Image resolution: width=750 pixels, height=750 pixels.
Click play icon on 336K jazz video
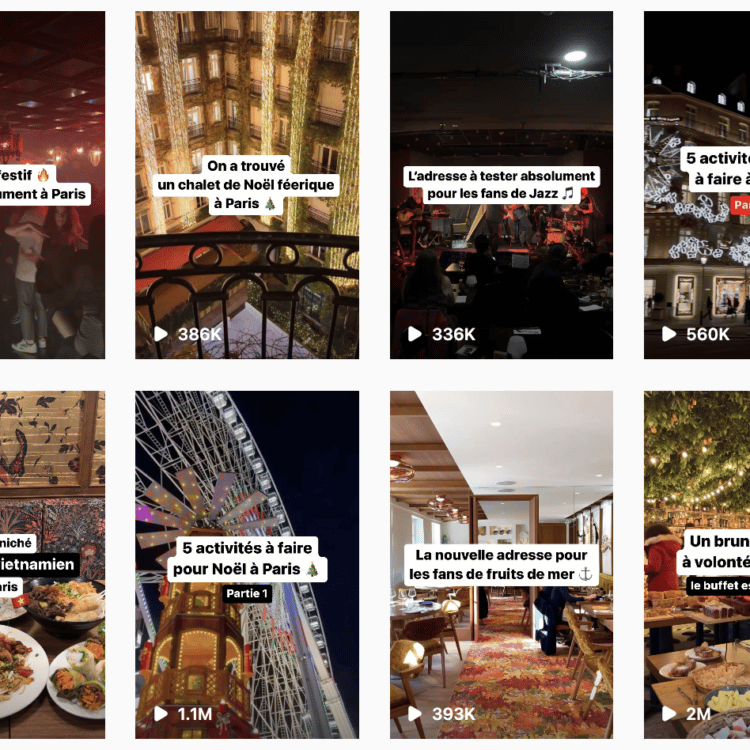coord(415,334)
